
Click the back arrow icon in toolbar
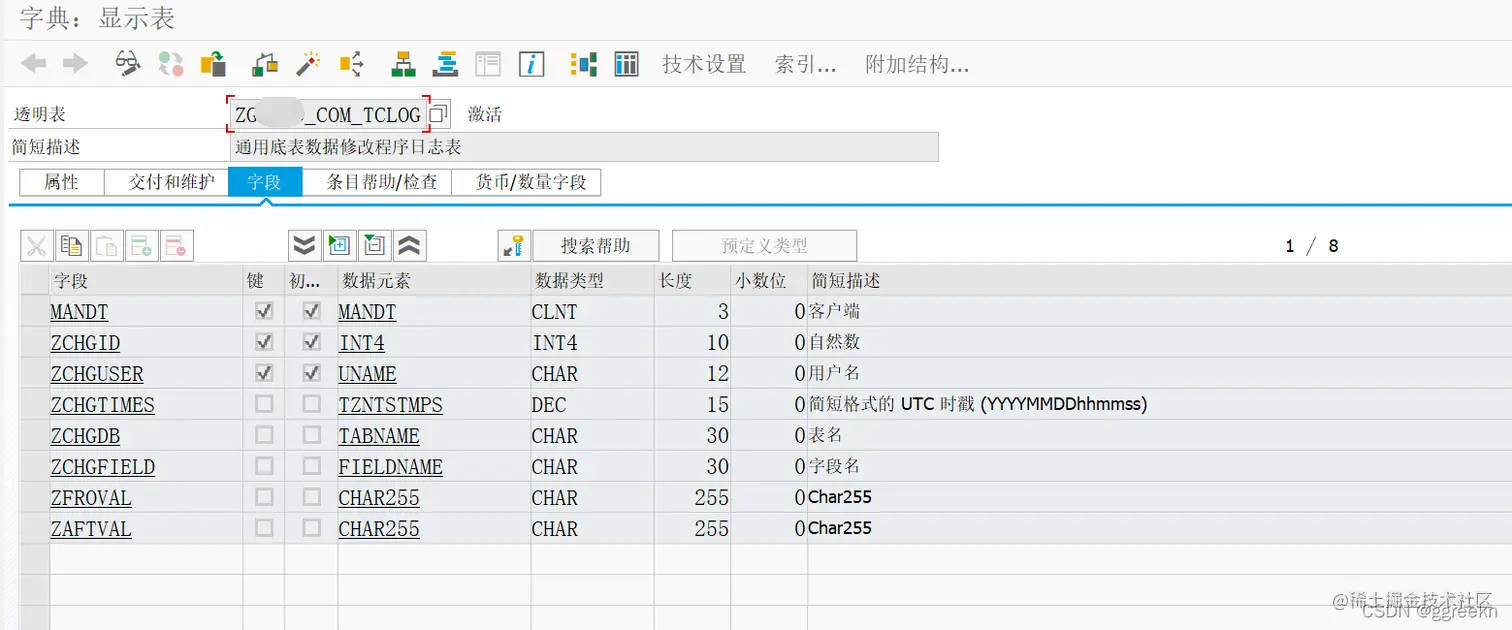point(34,64)
